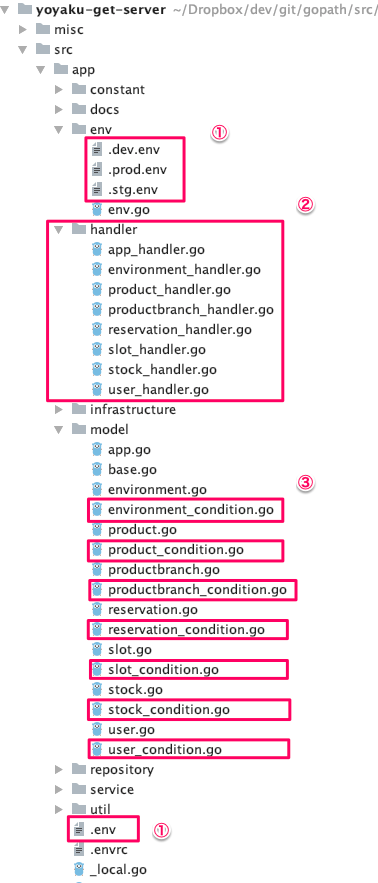Click the Go file icon next to env.go
The image size is (378, 883).
point(97,209)
